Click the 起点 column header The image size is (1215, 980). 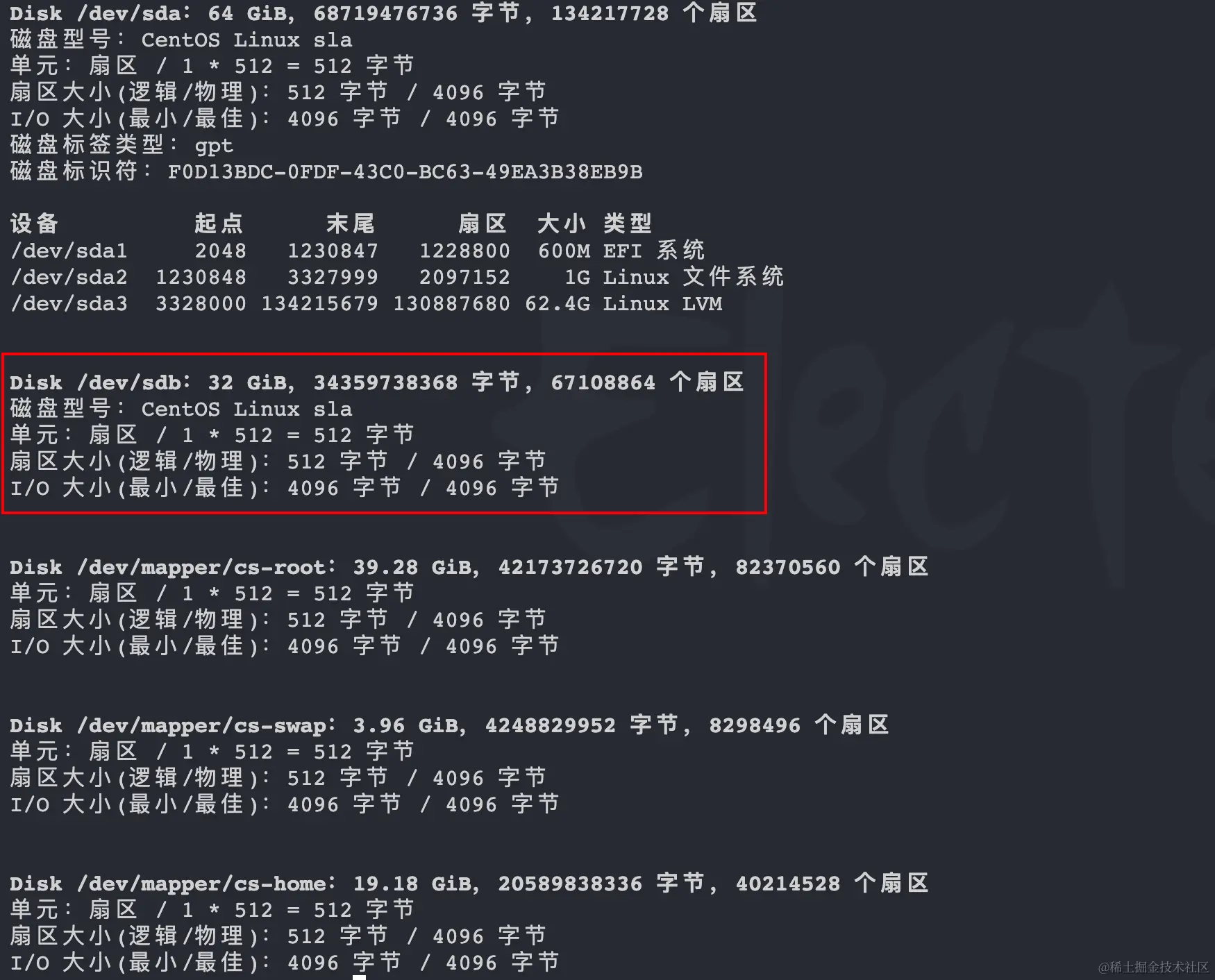[x=219, y=223]
